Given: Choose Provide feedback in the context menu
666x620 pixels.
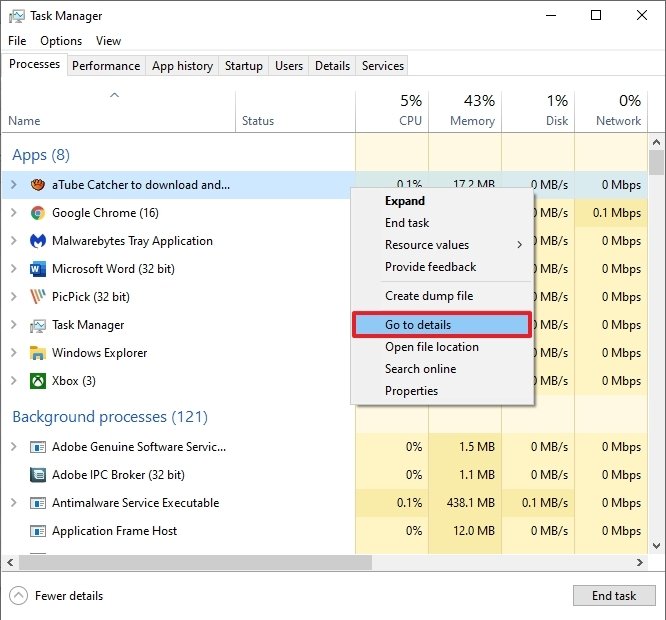Looking at the screenshot, I should pos(443,267).
